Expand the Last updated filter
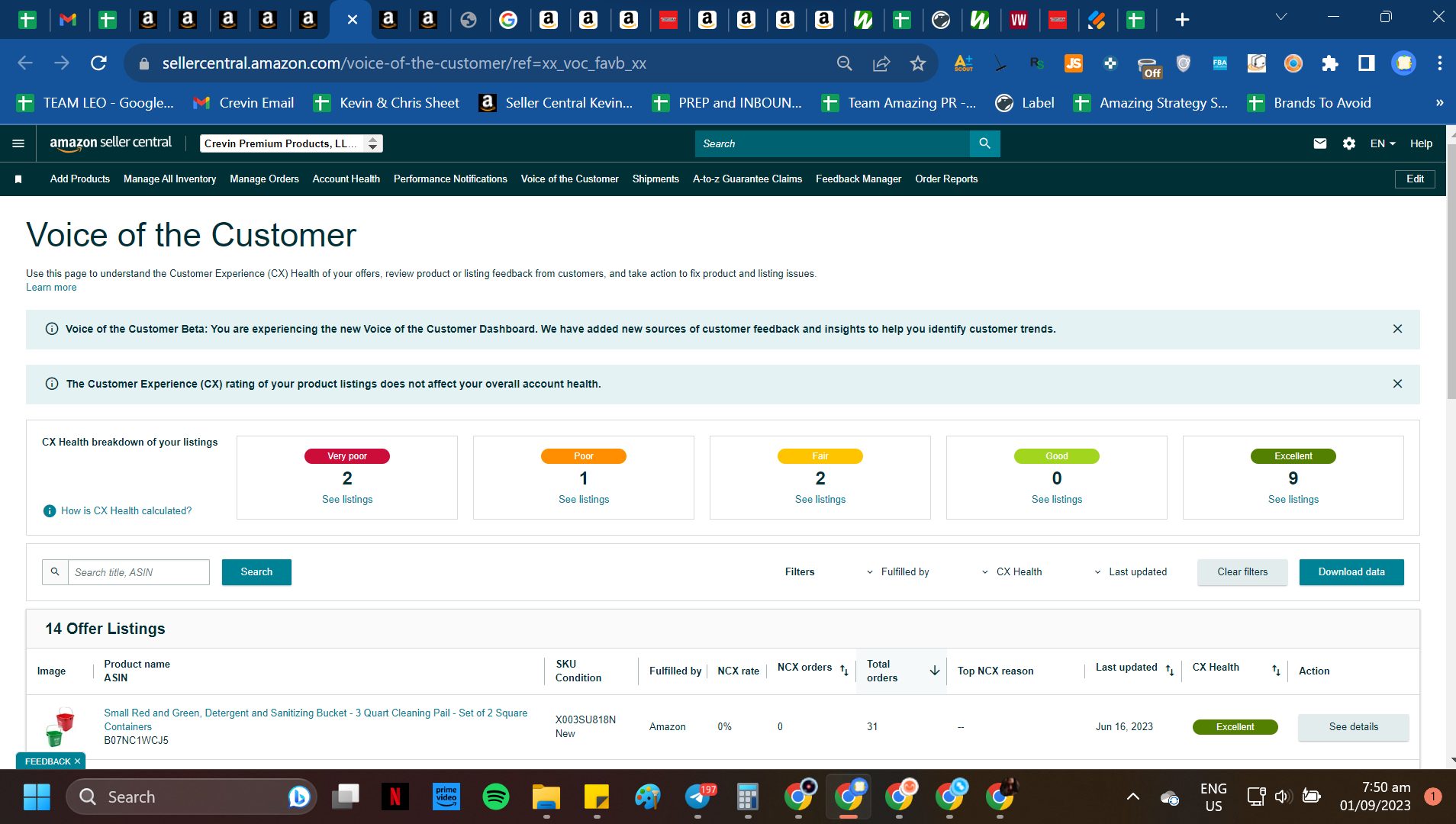 pyautogui.click(x=1130, y=572)
